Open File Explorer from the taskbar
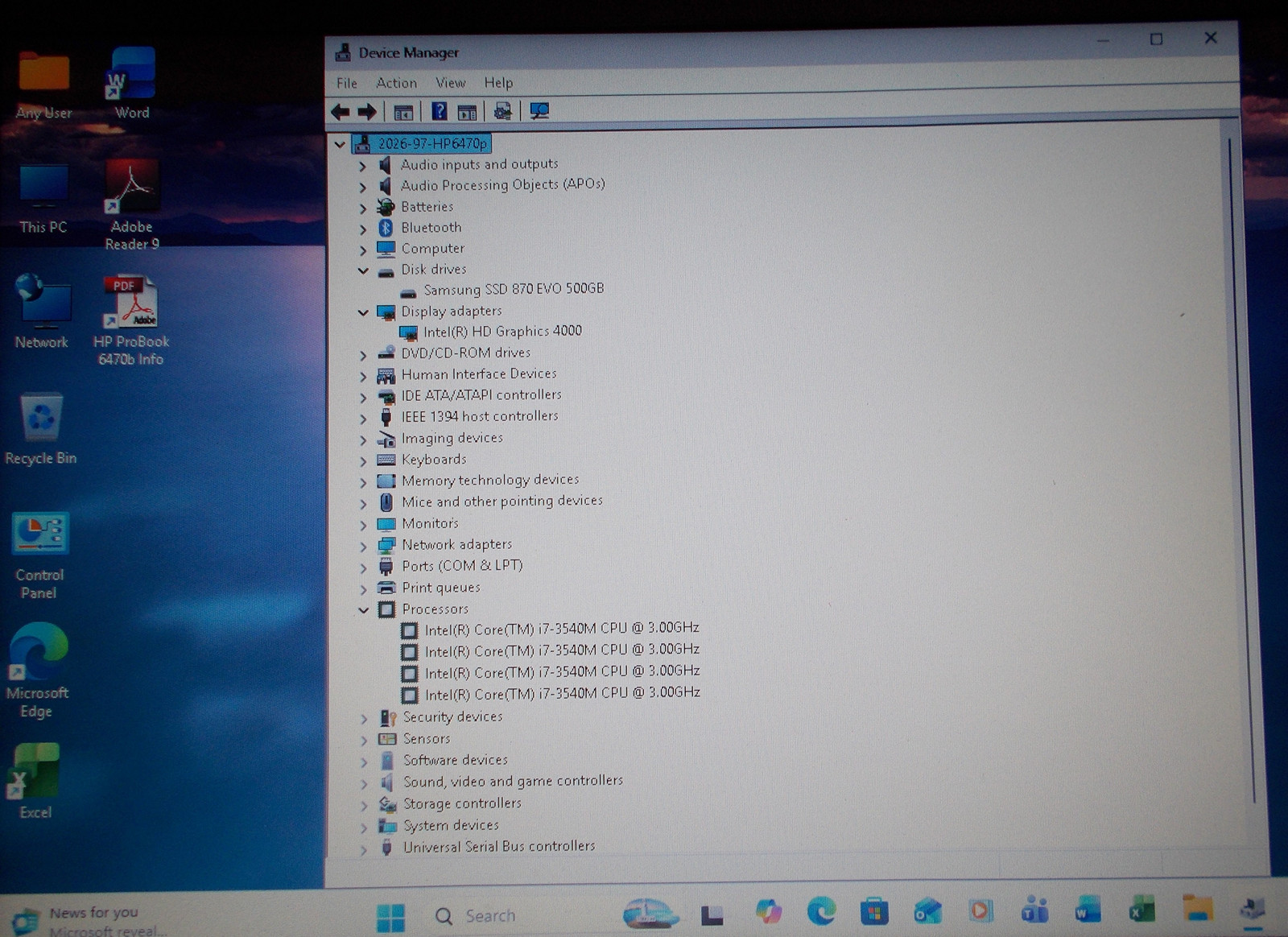 (x=1197, y=907)
